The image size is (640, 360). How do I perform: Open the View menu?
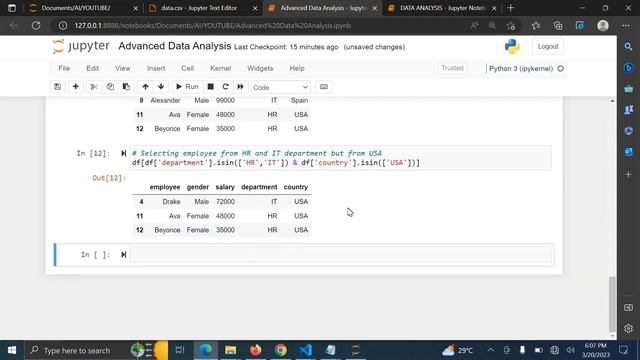point(123,68)
